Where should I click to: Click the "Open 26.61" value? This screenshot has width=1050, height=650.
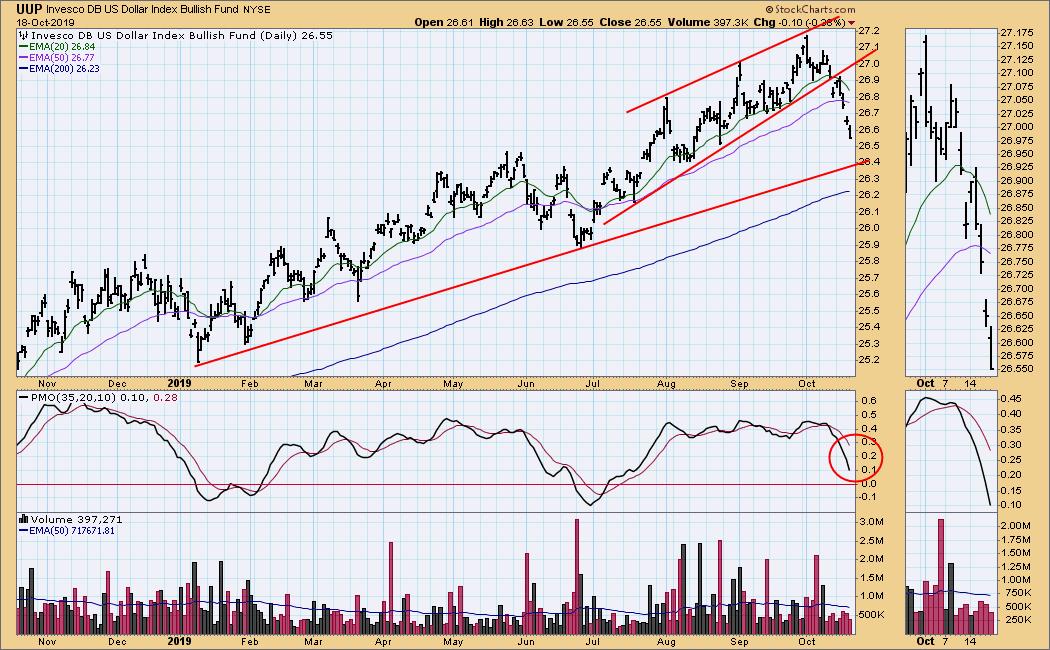point(443,22)
